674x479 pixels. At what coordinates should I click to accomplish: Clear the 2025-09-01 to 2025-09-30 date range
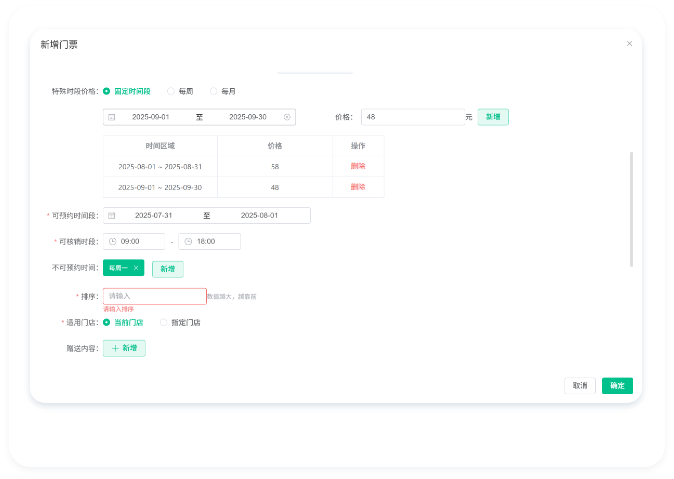point(287,117)
